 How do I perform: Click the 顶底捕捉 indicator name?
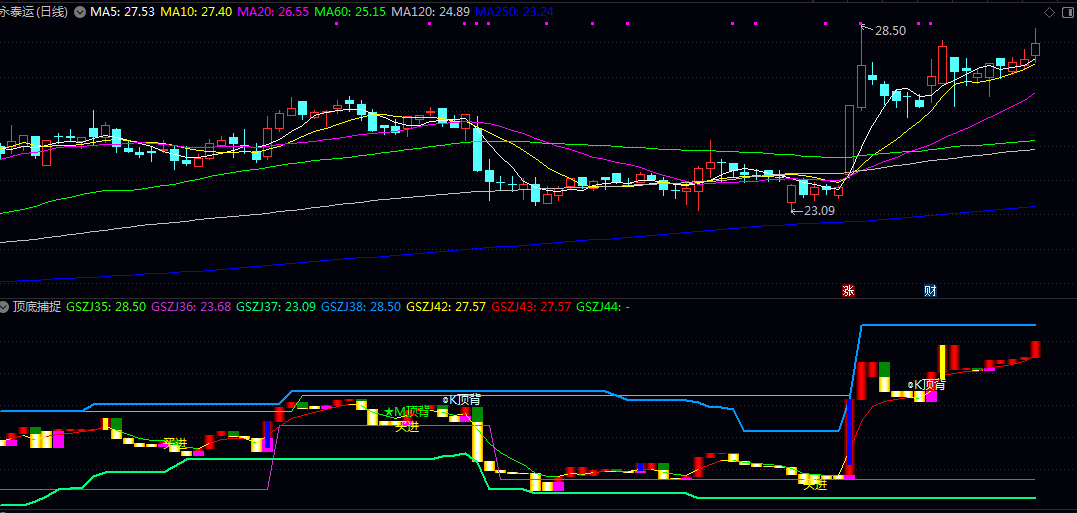[37, 306]
